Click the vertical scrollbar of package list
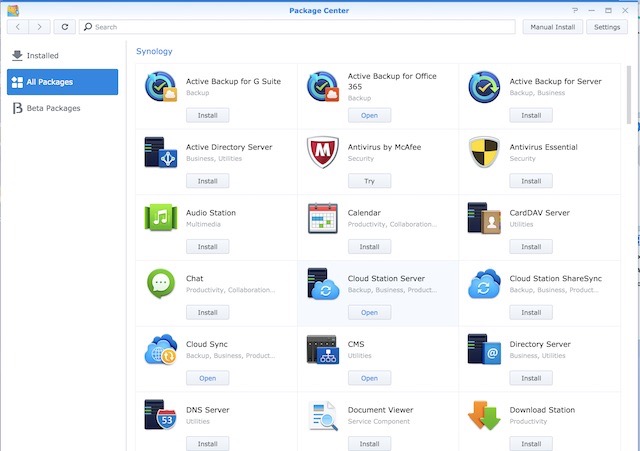The width and height of the screenshot is (640, 451). pyautogui.click(x=629, y=100)
